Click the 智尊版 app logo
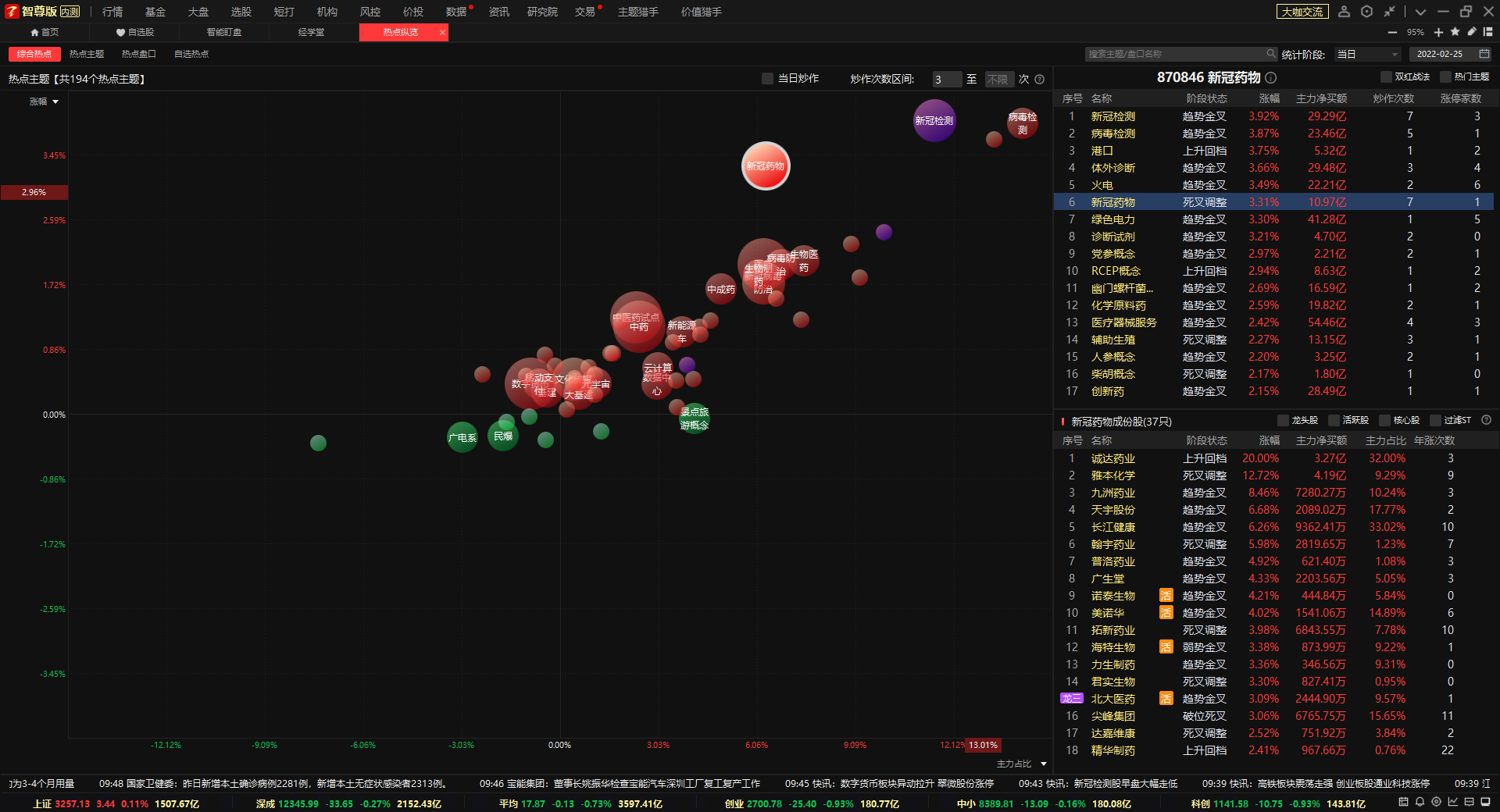1500x812 pixels. (x=12, y=11)
